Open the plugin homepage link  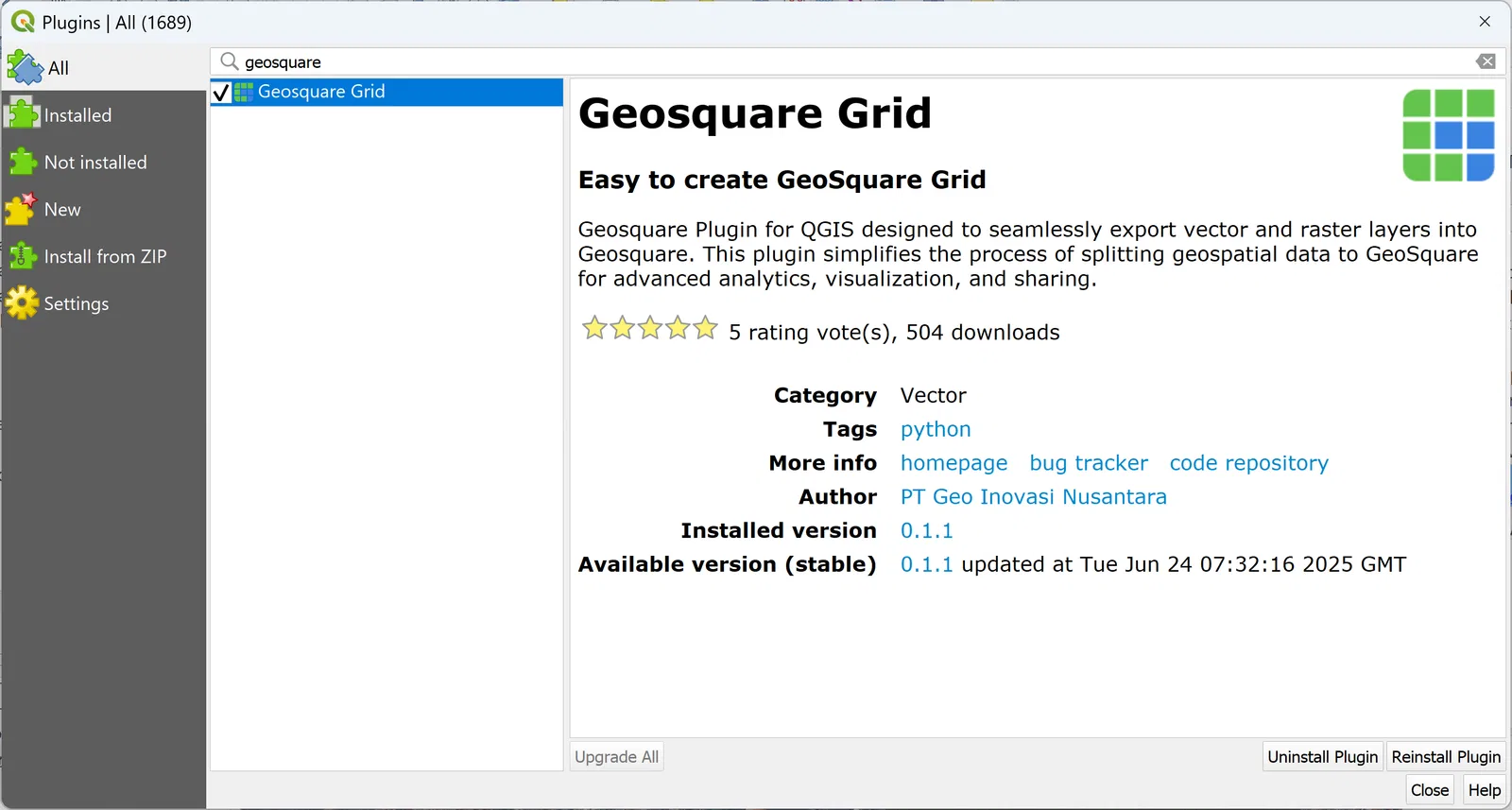[954, 463]
